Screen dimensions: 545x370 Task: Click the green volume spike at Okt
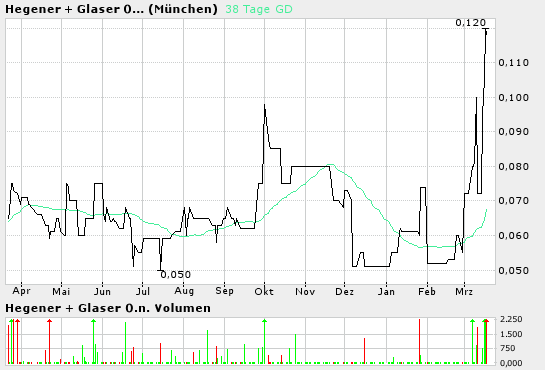tap(265, 341)
